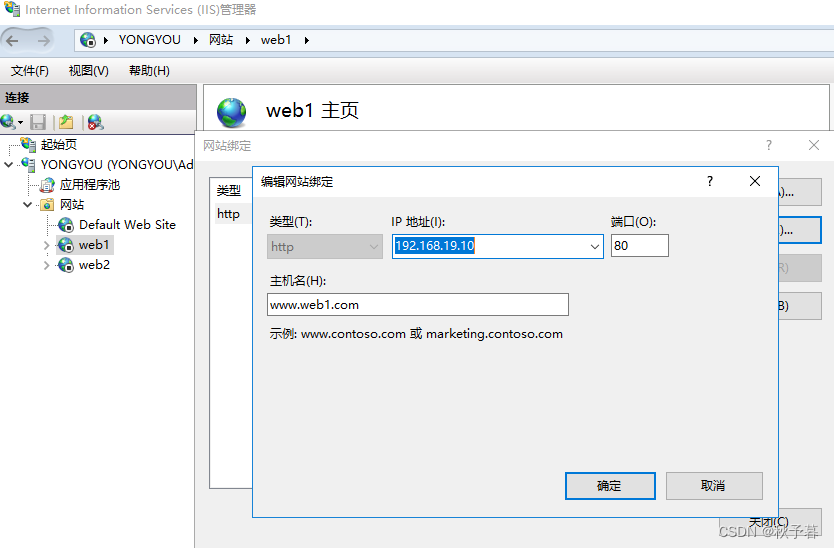Expand breadcrumb arrow after 网站
This screenshot has height=548, width=834.
[247, 40]
